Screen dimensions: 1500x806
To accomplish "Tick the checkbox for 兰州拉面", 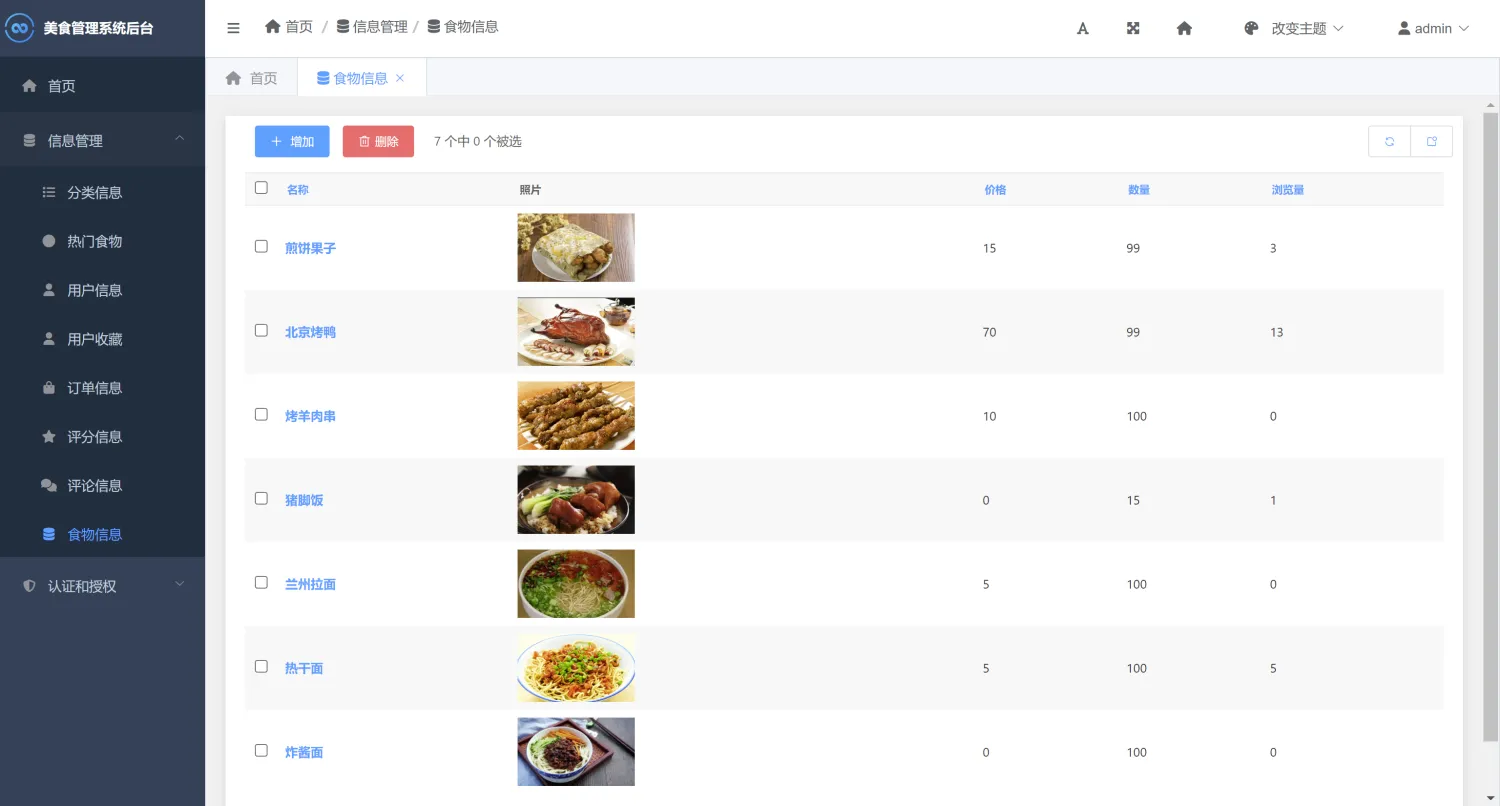I will pos(261,582).
